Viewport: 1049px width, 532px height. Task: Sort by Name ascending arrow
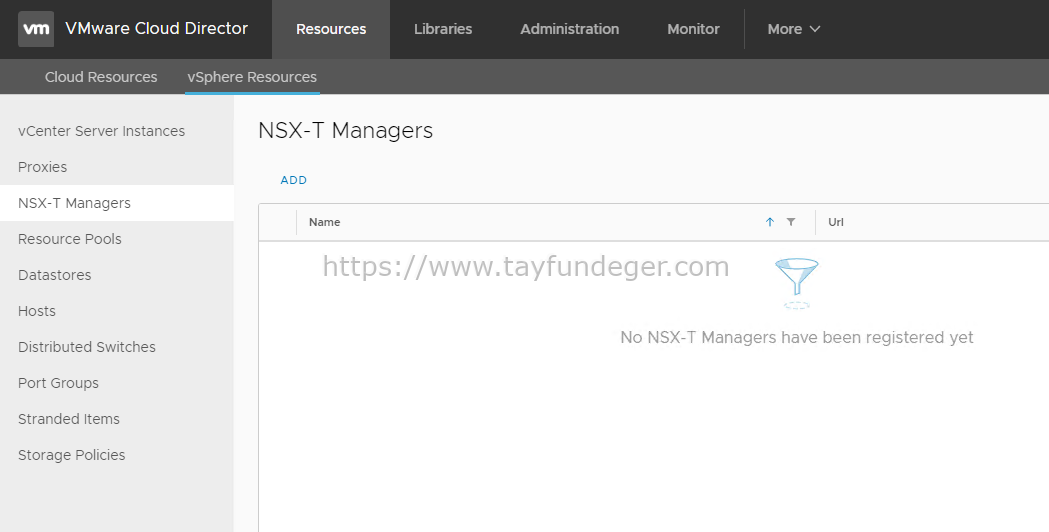[769, 222]
